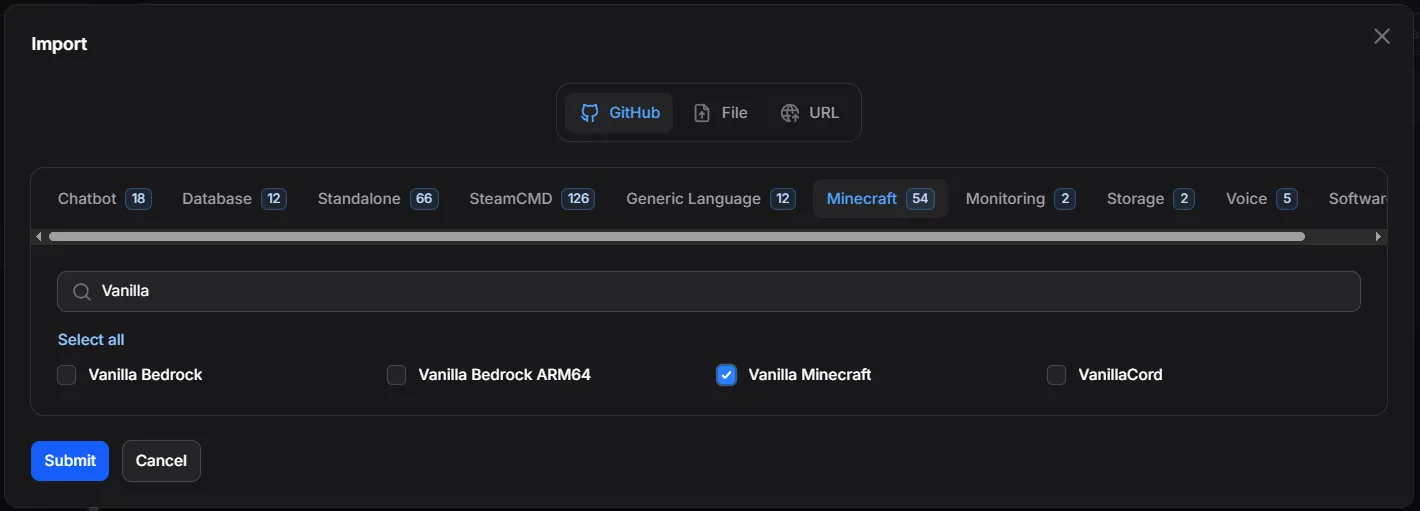Click the tab bar scrollbar thumb
Viewport: 1420px width, 511px height.
click(677, 237)
